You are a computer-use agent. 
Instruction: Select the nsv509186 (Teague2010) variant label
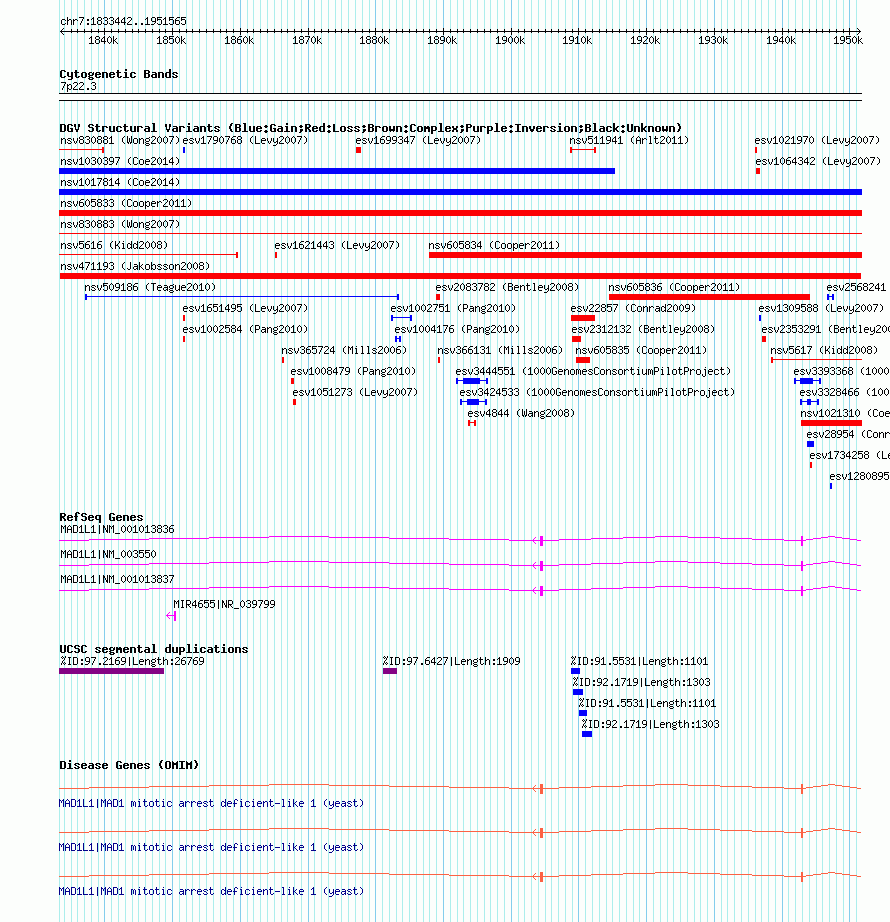click(150, 287)
